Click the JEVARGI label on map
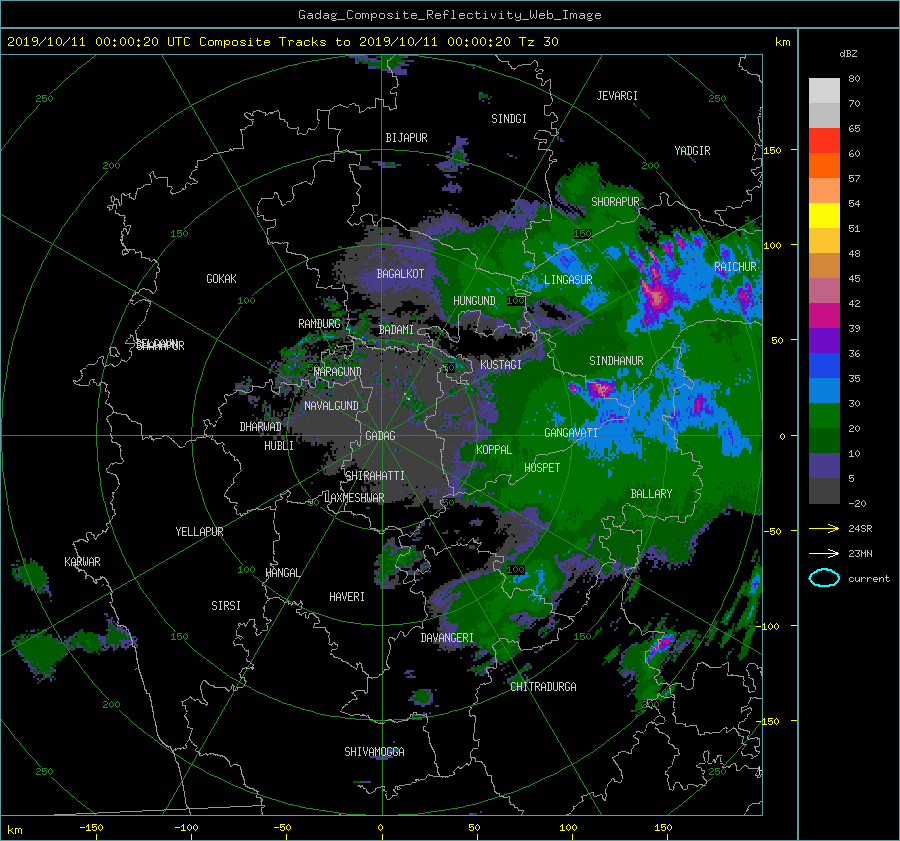 [617, 96]
